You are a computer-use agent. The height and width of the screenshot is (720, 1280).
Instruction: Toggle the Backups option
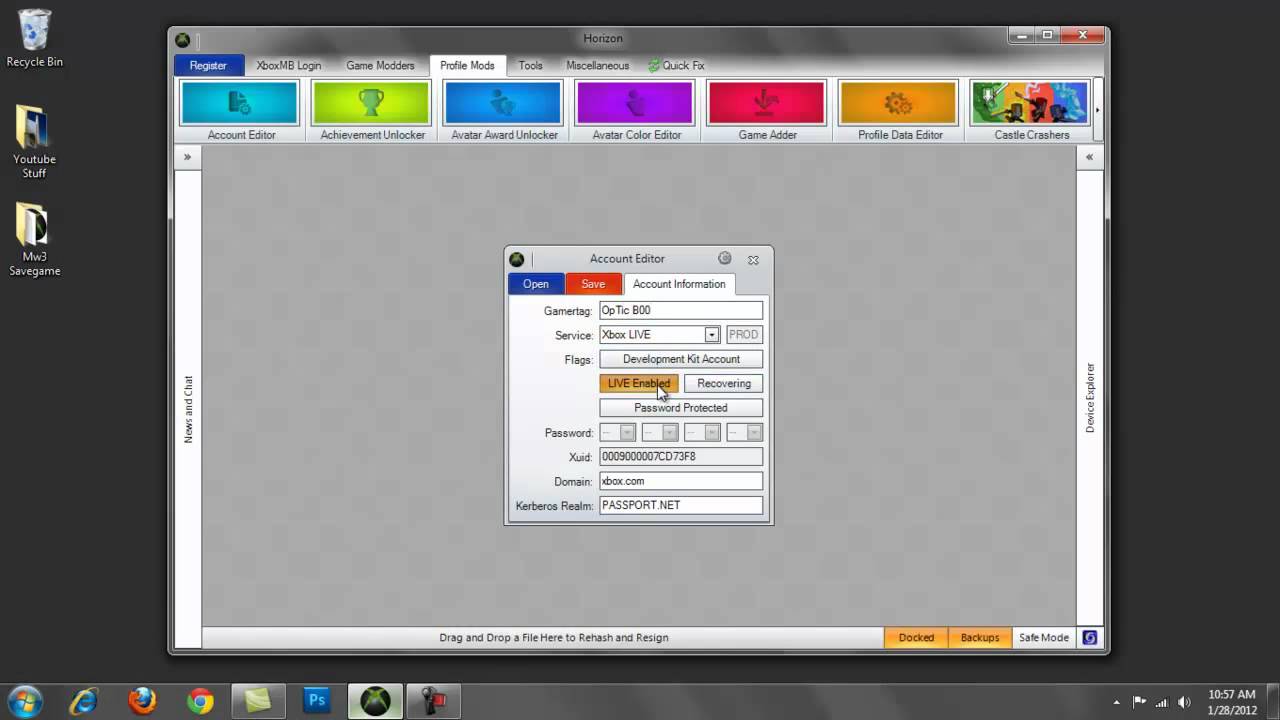pos(980,637)
